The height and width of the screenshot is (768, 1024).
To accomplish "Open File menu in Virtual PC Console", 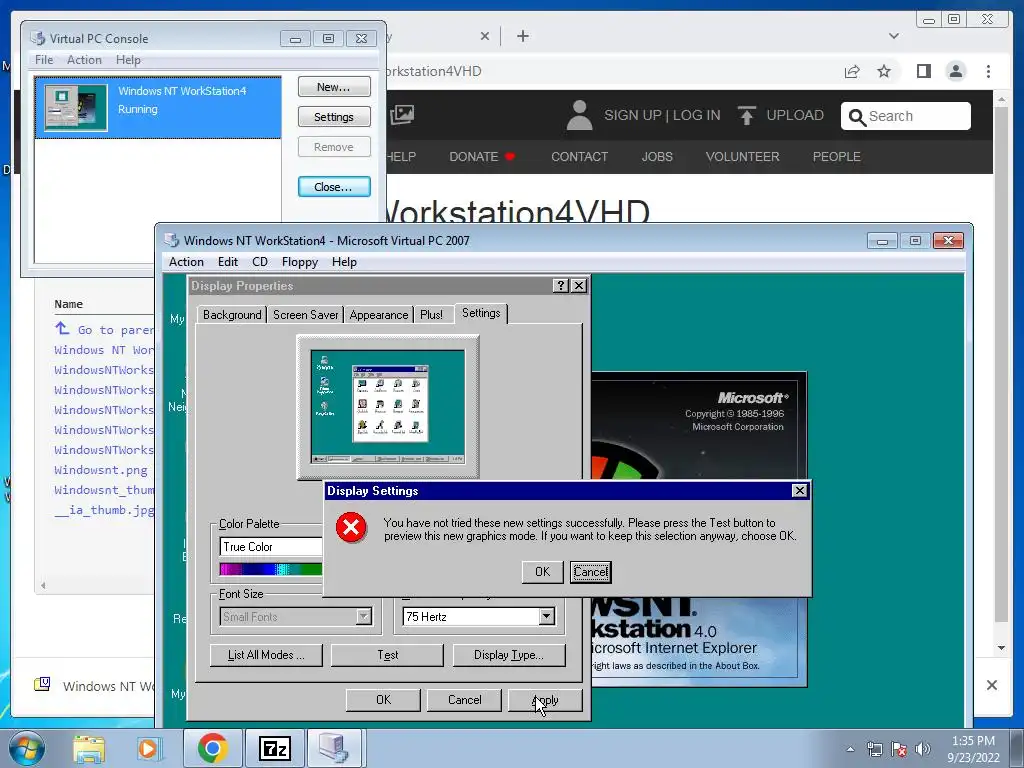I will (x=44, y=60).
